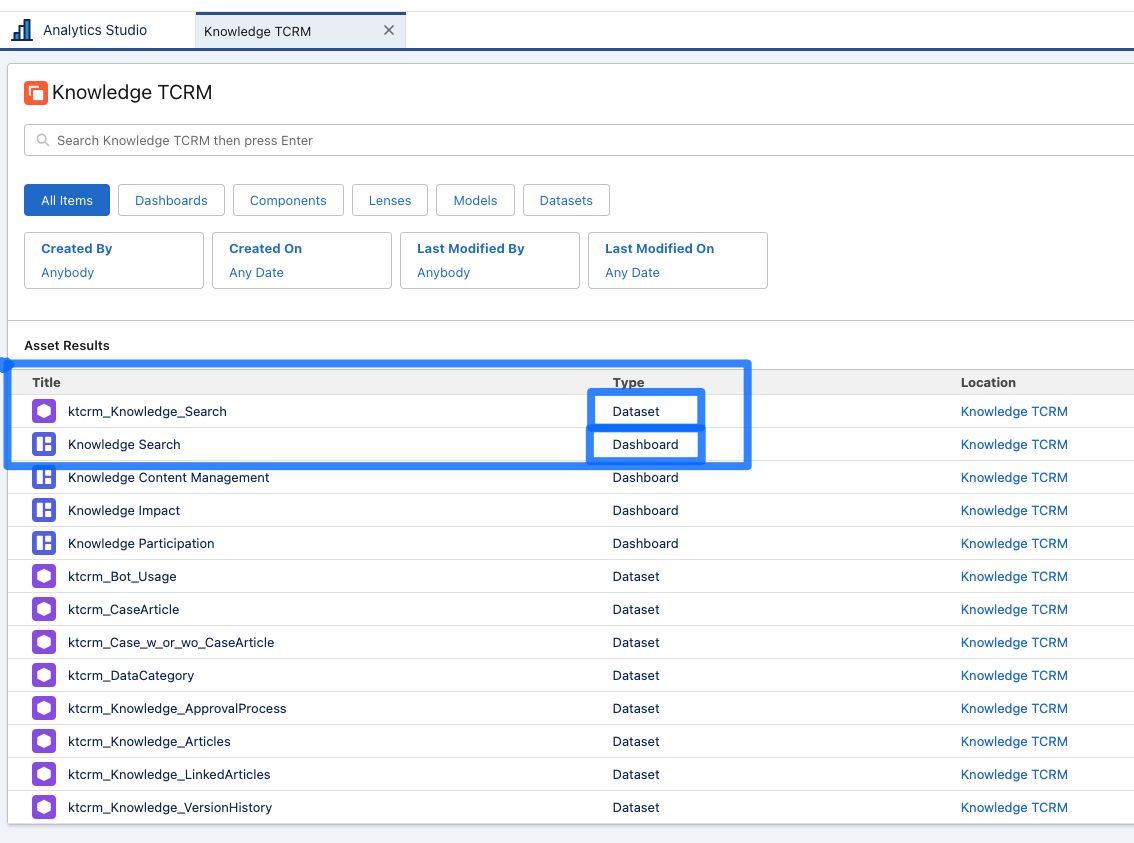This screenshot has height=843, width=1134.
Task: Click dashboard icon for Knowledge Participation
Action: (x=44, y=544)
